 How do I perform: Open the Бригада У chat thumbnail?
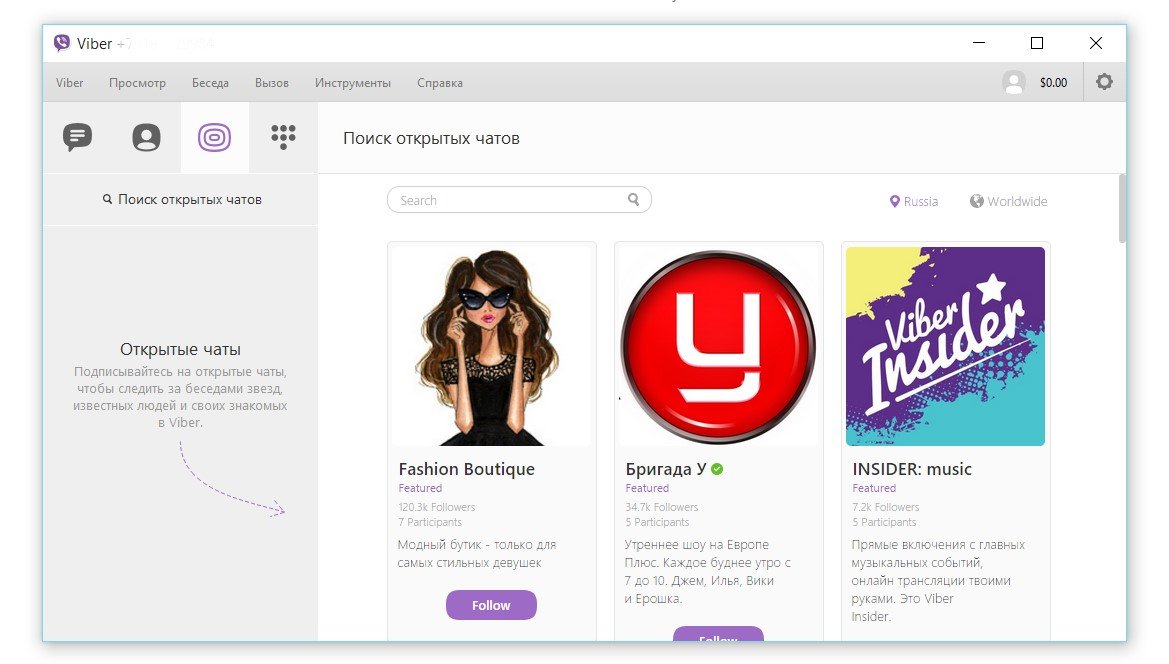[x=718, y=346]
